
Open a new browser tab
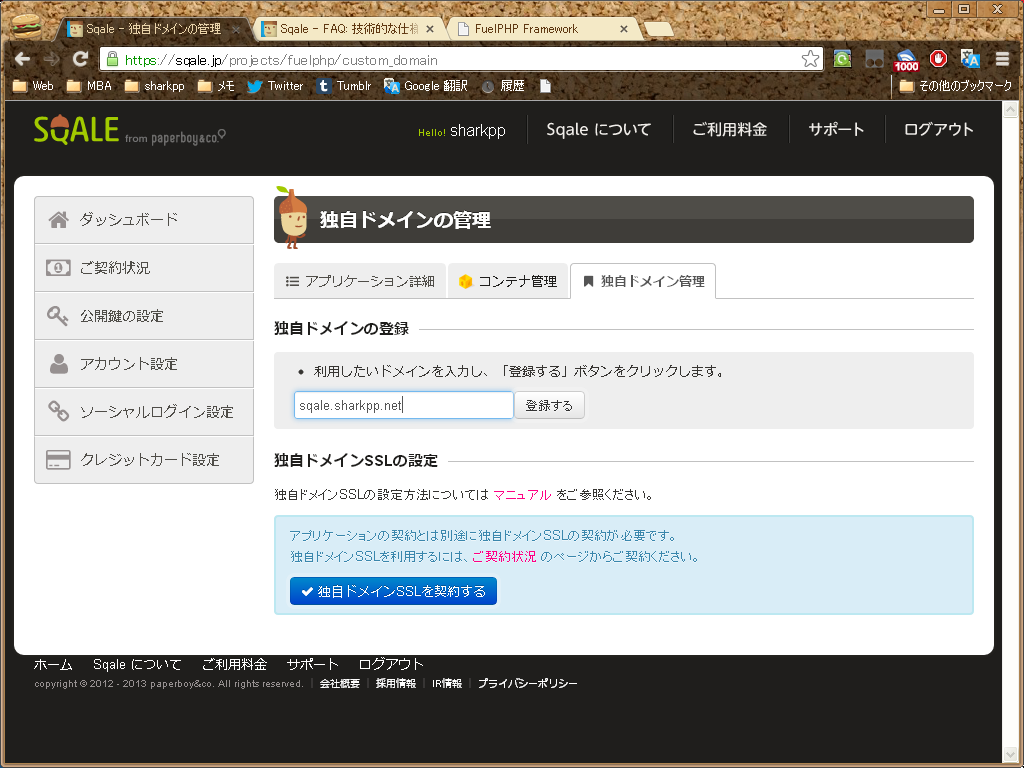point(658,29)
